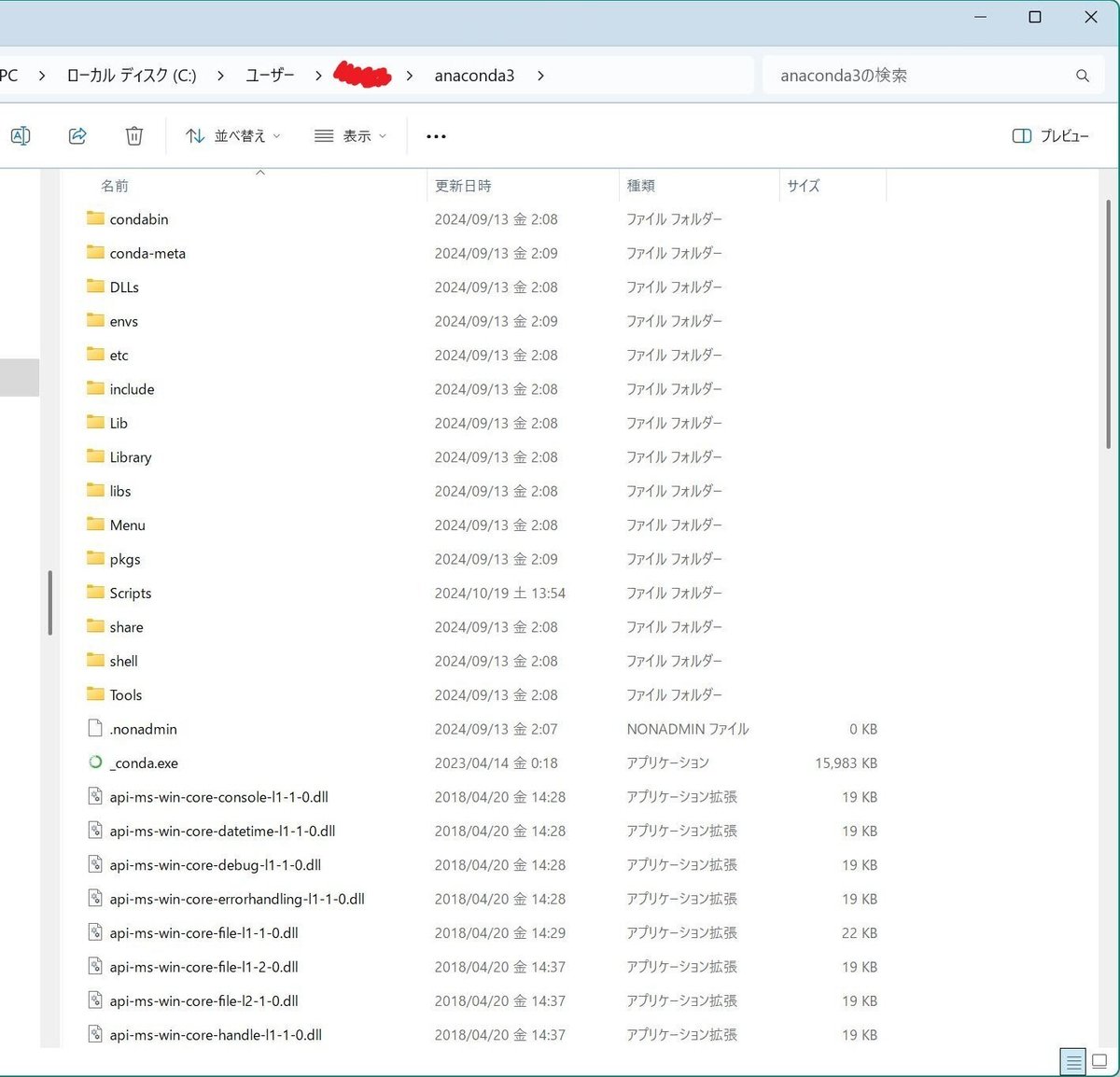Switch to large icon view at bottom right
This screenshot has height=1077, width=1120.
(1098, 1061)
